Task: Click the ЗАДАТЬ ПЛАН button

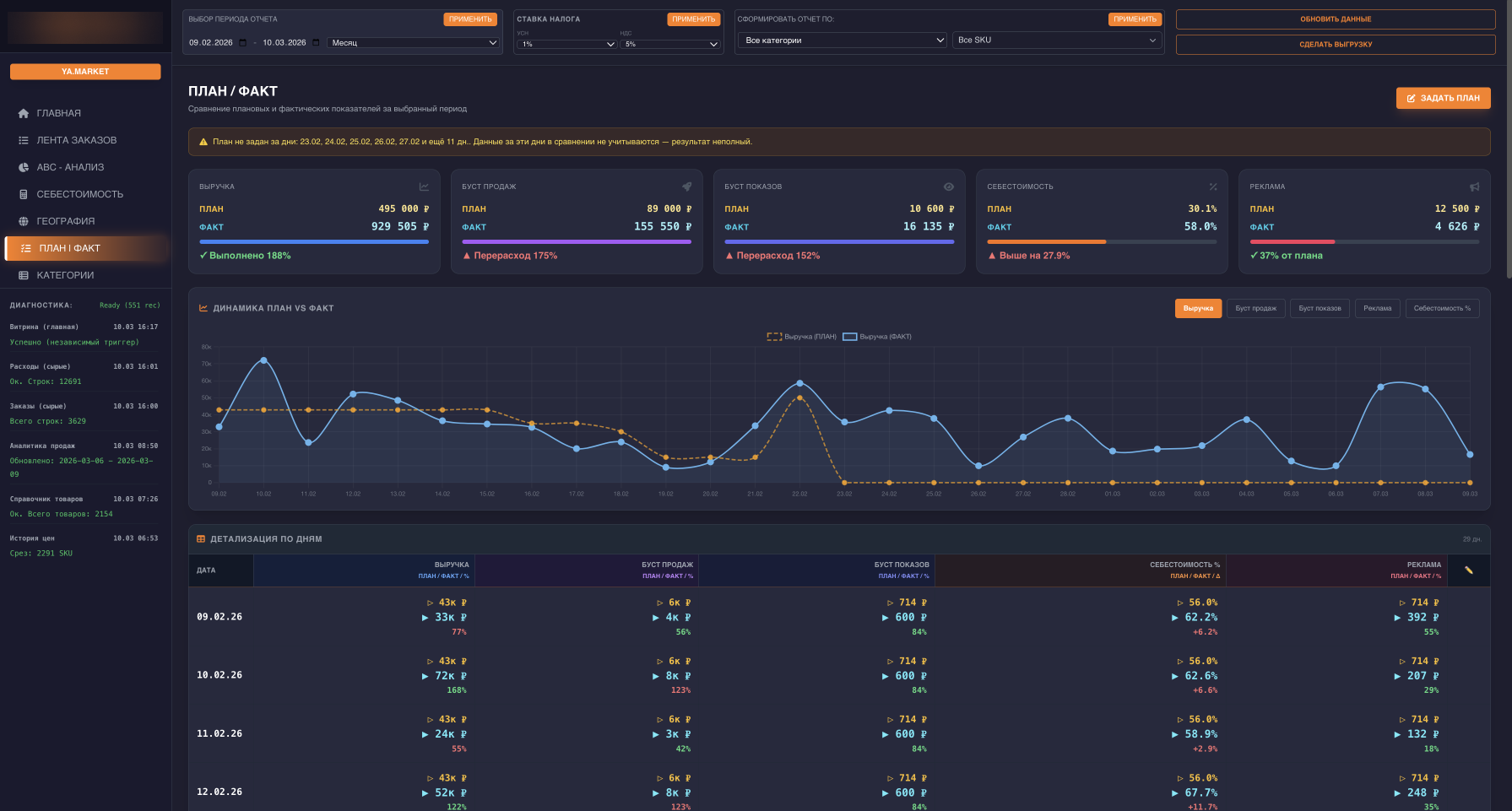Action: coord(1443,98)
